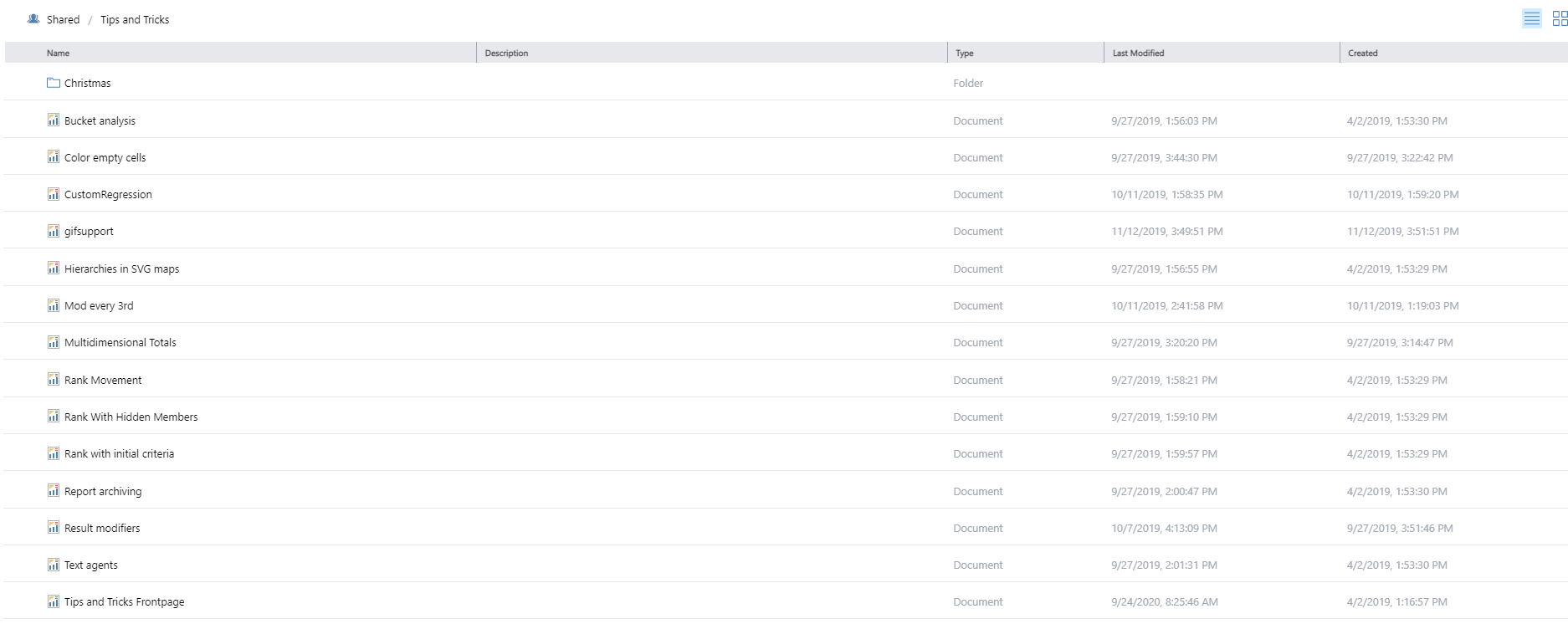Open Rank with initial criteria name
Screen dimensions: 1568x624
[119, 453]
